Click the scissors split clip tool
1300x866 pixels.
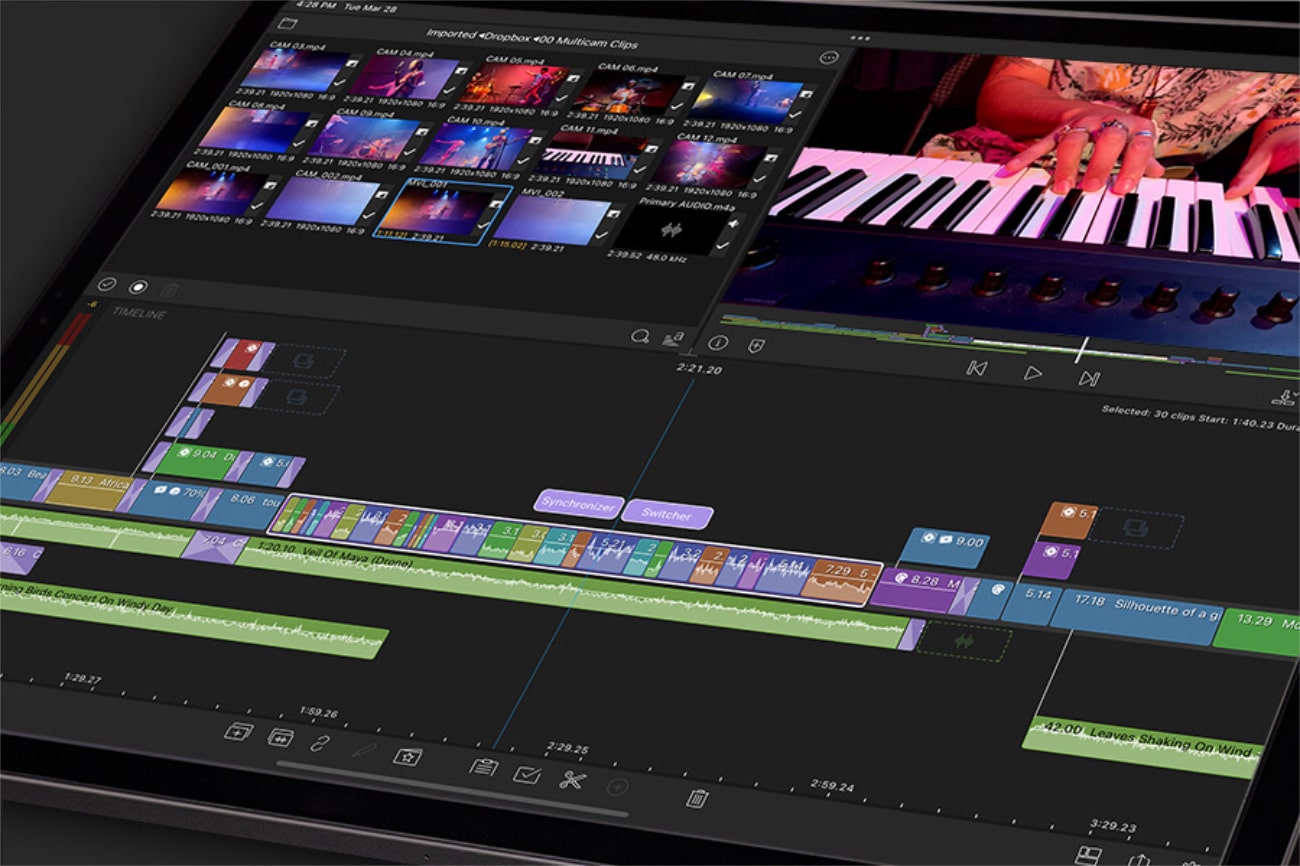point(571,780)
